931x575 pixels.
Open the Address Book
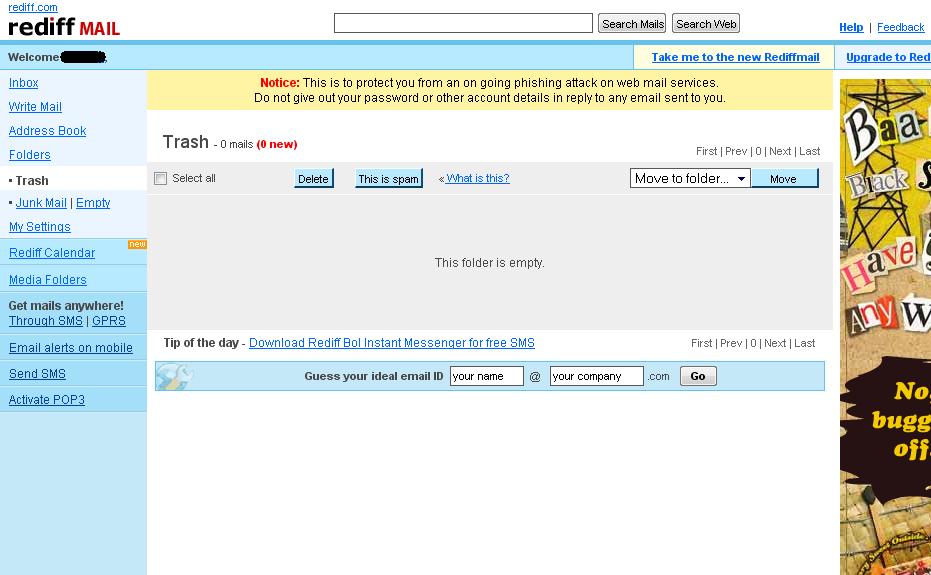point(48,131)
